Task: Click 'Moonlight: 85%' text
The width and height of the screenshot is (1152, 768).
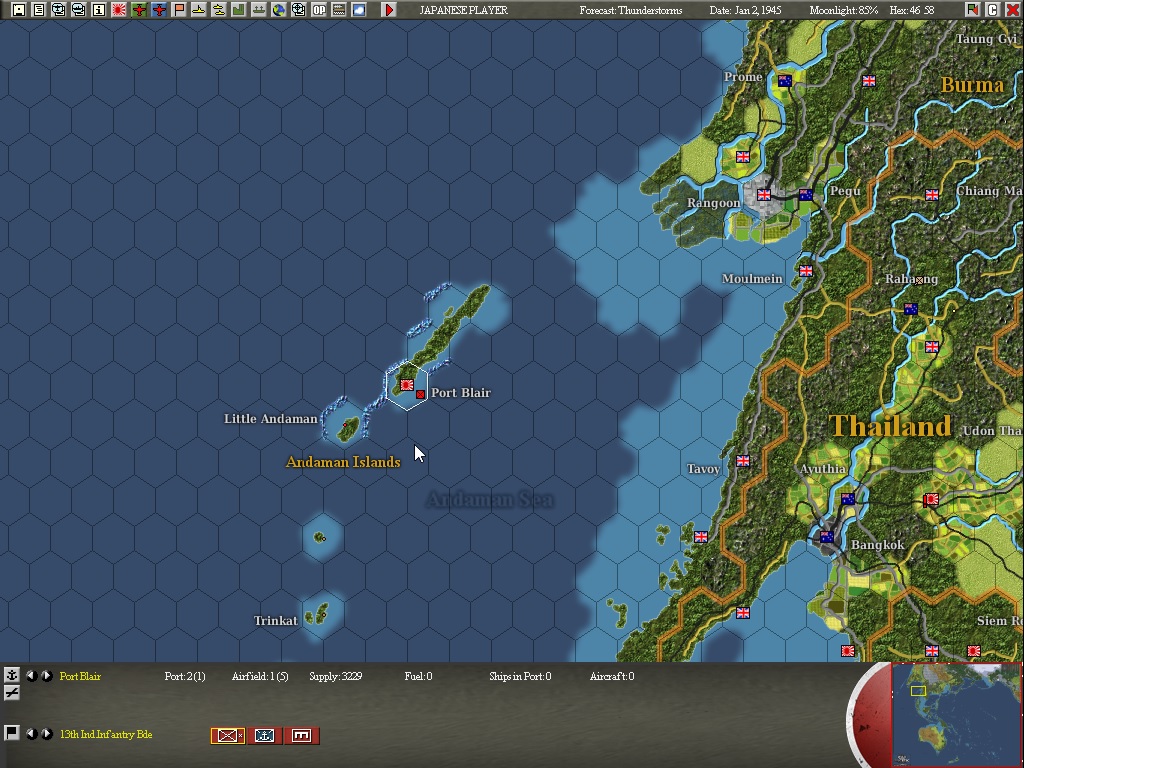Action: [843, 10]
